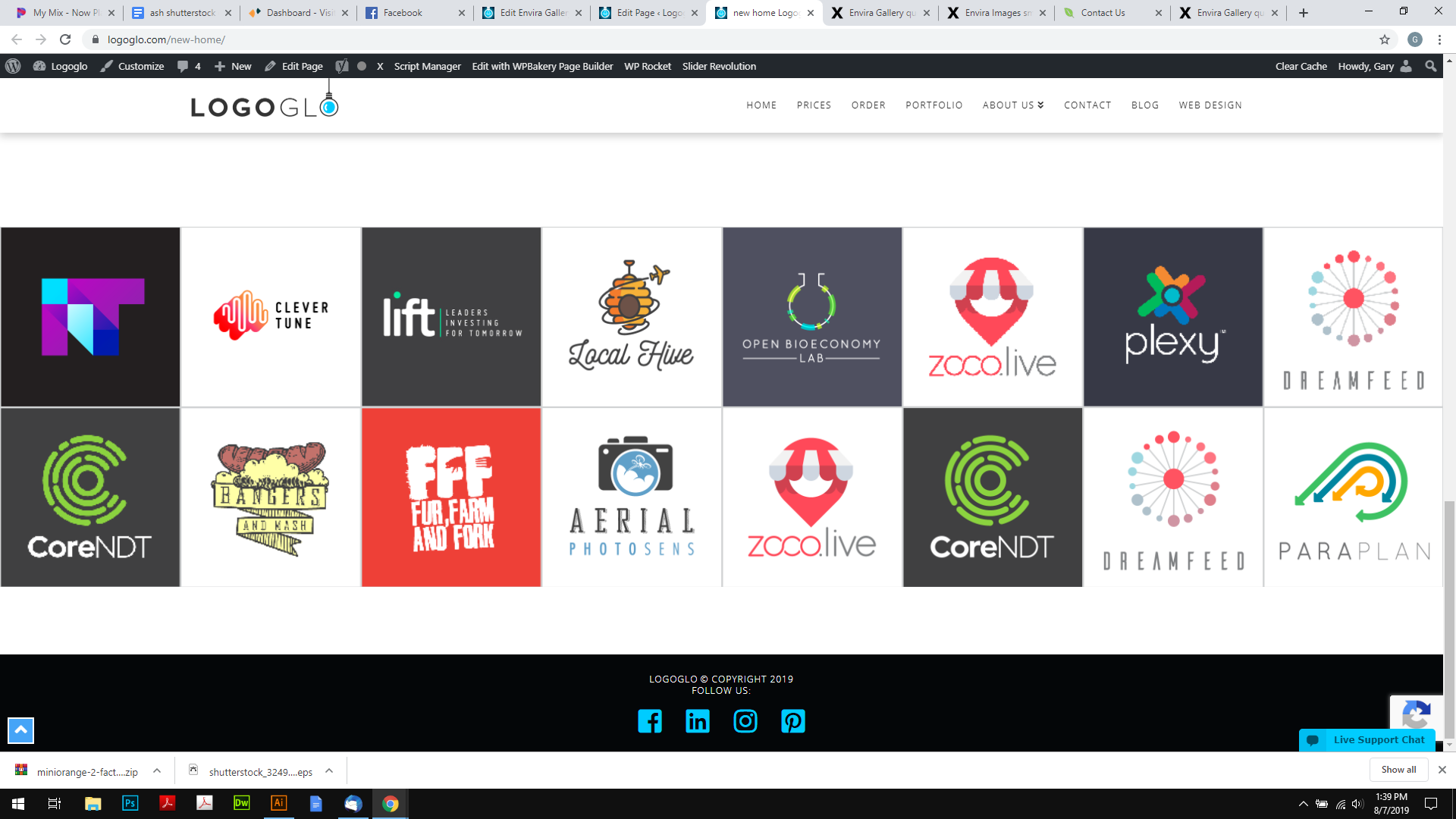Open the Clever Tune logo thumbnail

coord(271,317)
